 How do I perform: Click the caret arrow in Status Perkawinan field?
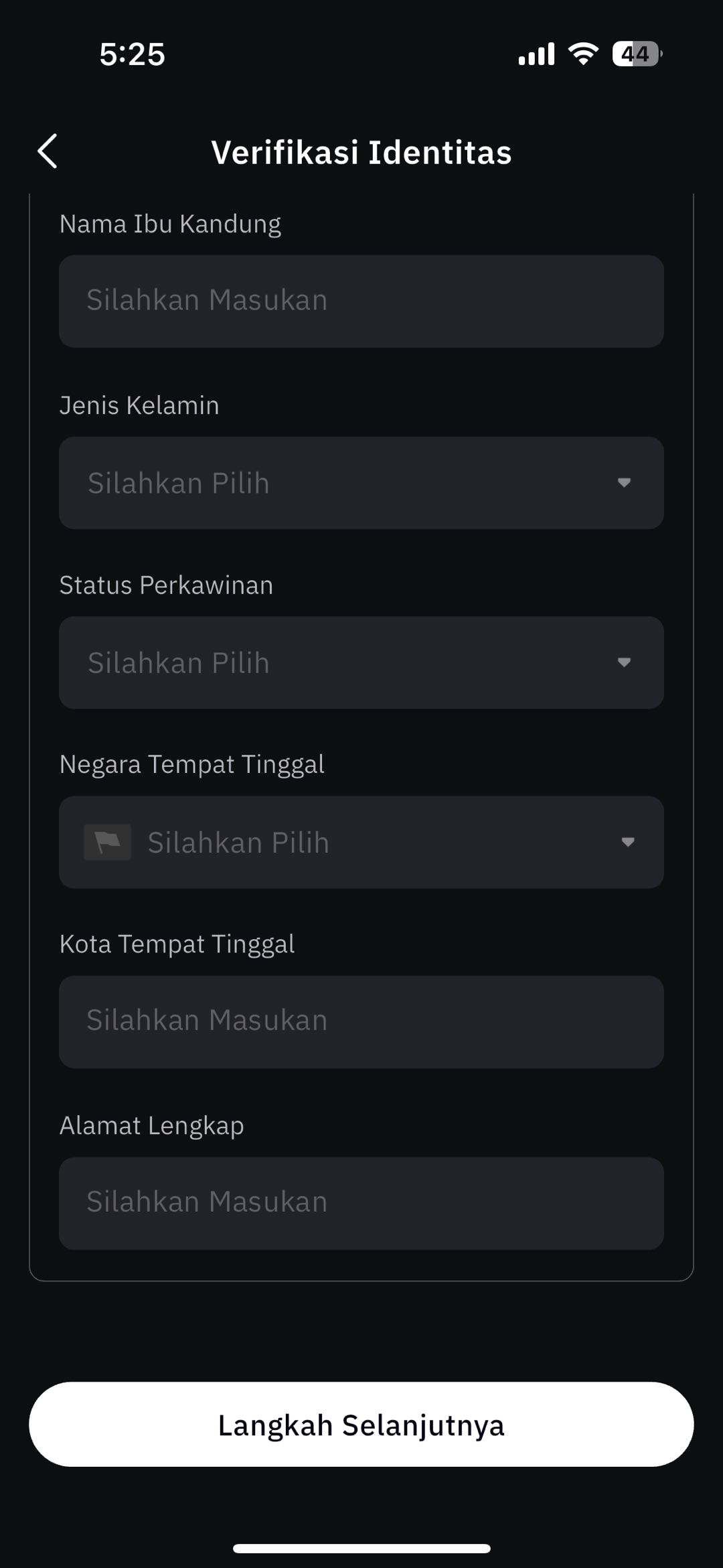point(624,662)
